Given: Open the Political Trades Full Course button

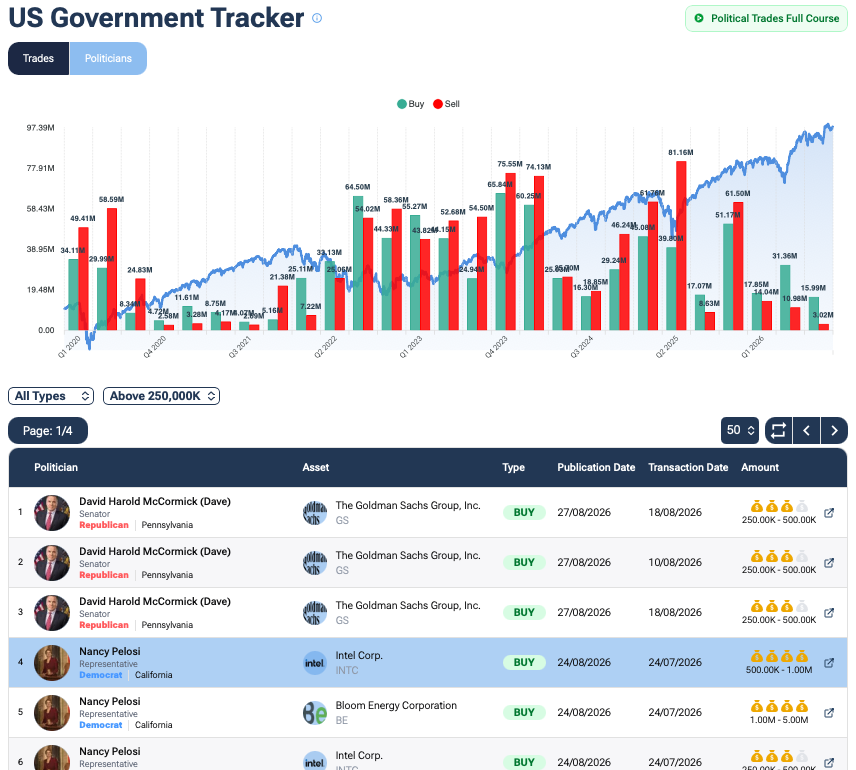Looking at the screenshot, I should tap(766, 19).
